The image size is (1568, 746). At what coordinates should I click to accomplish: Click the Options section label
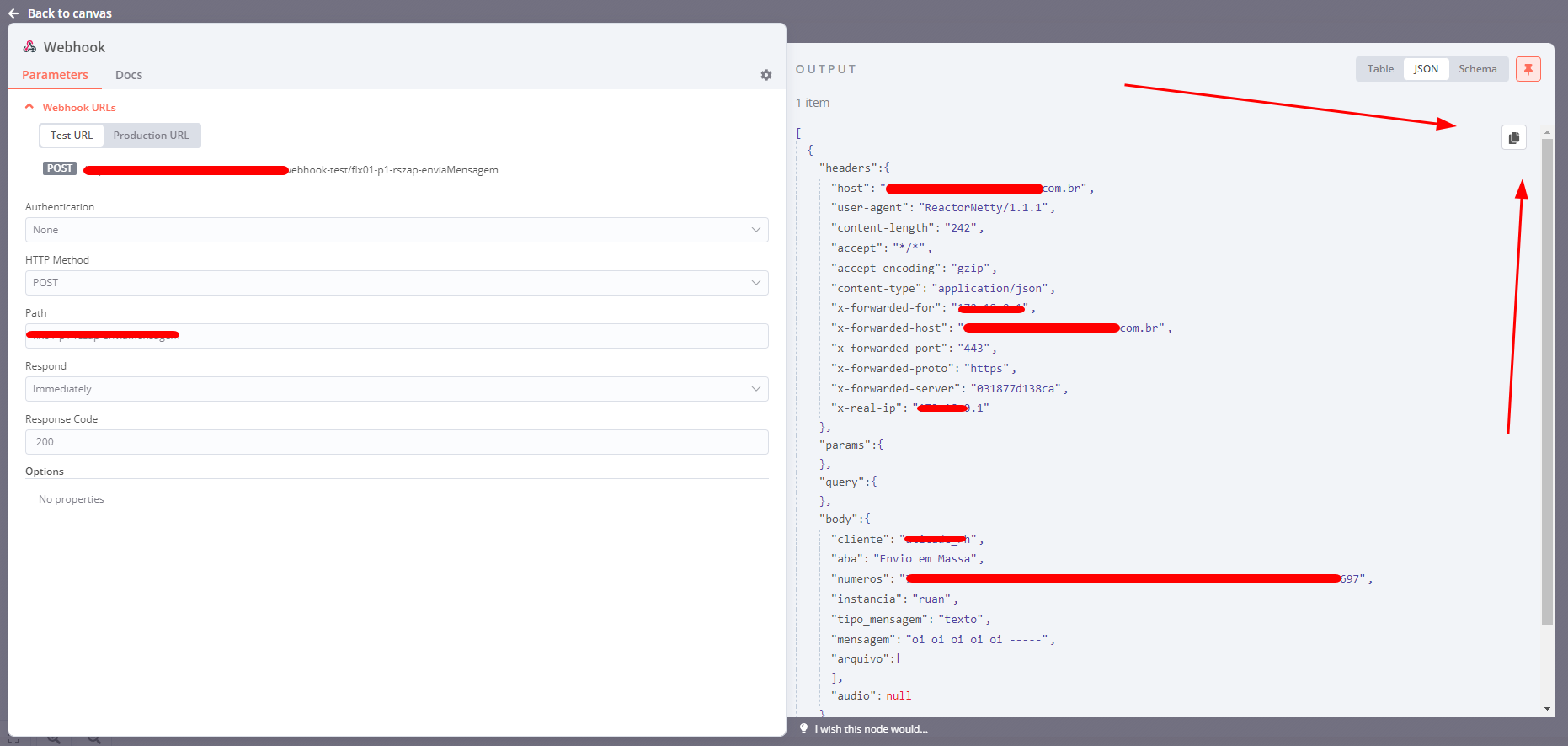[45, 472]
